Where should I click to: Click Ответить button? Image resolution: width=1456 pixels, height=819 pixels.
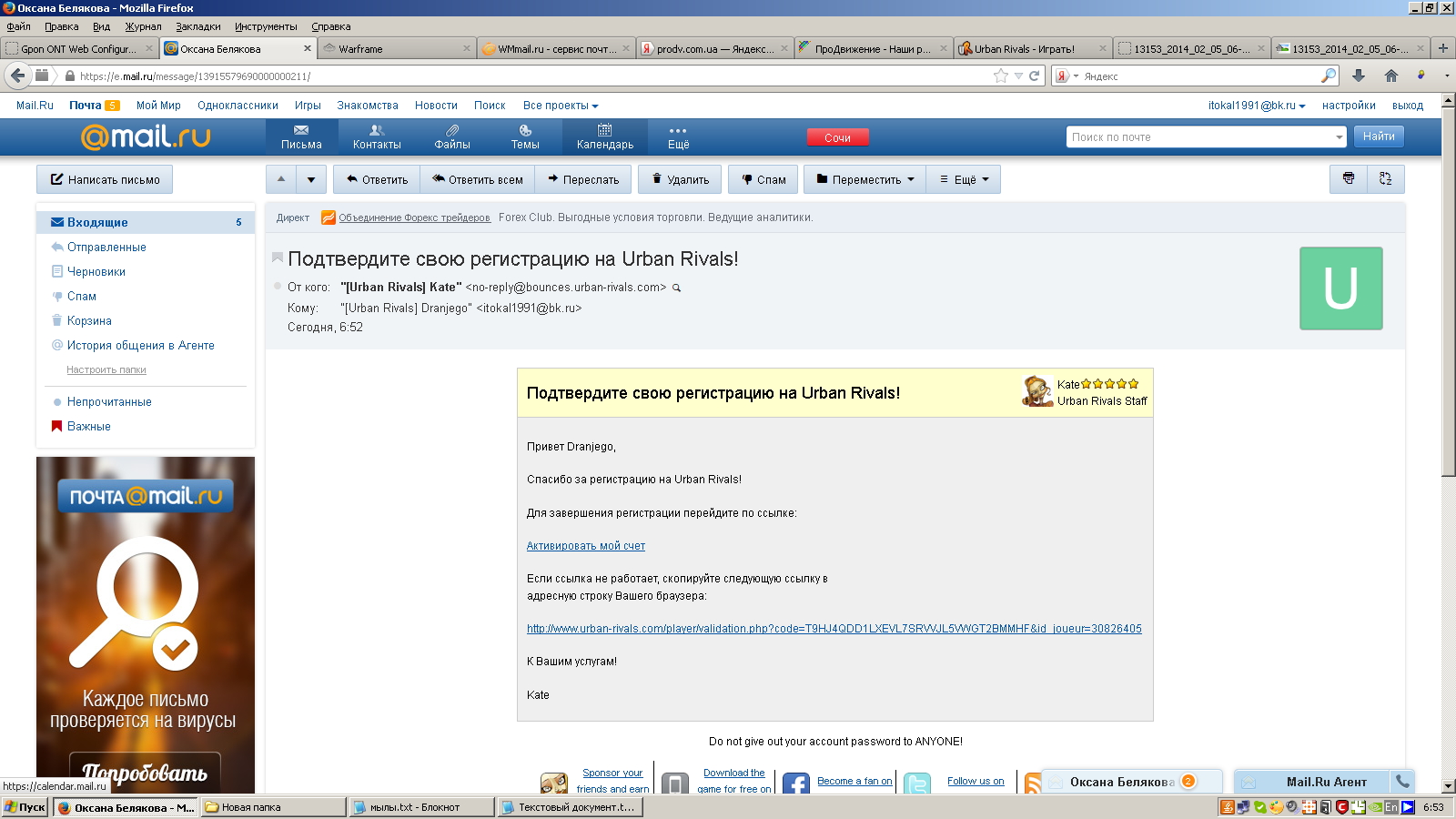377,179
